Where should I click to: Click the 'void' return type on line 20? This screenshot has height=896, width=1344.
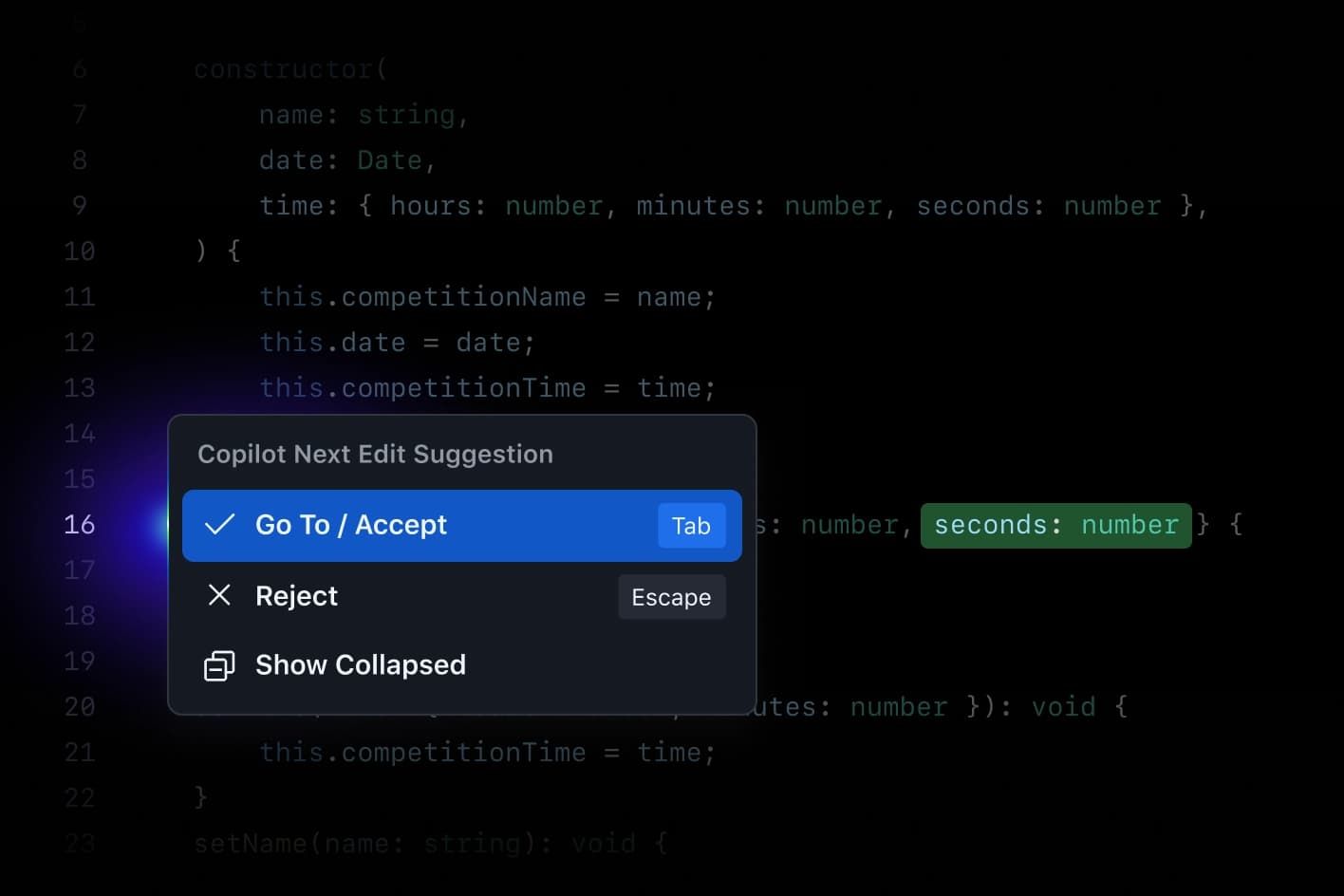pos(1065,706)
